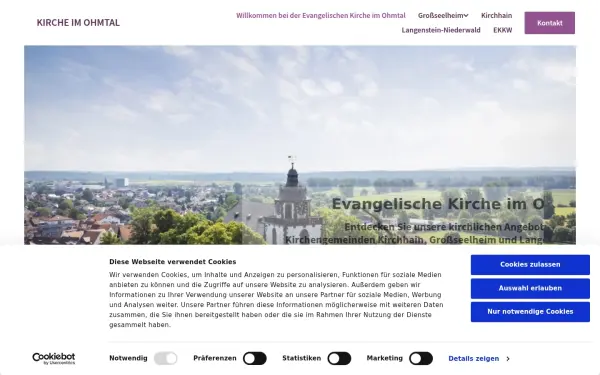Click the Entdecken Sie unsere kirchlichen Angebote text
This screenshot has width=600, height=375.
coord(444,227)
